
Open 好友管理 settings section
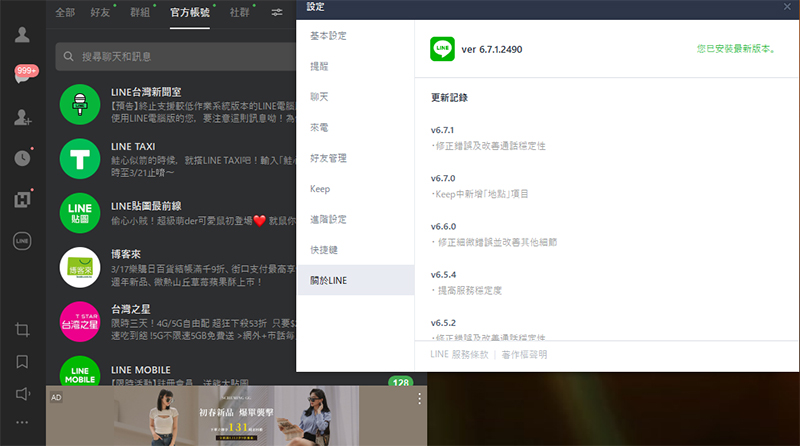356,158
